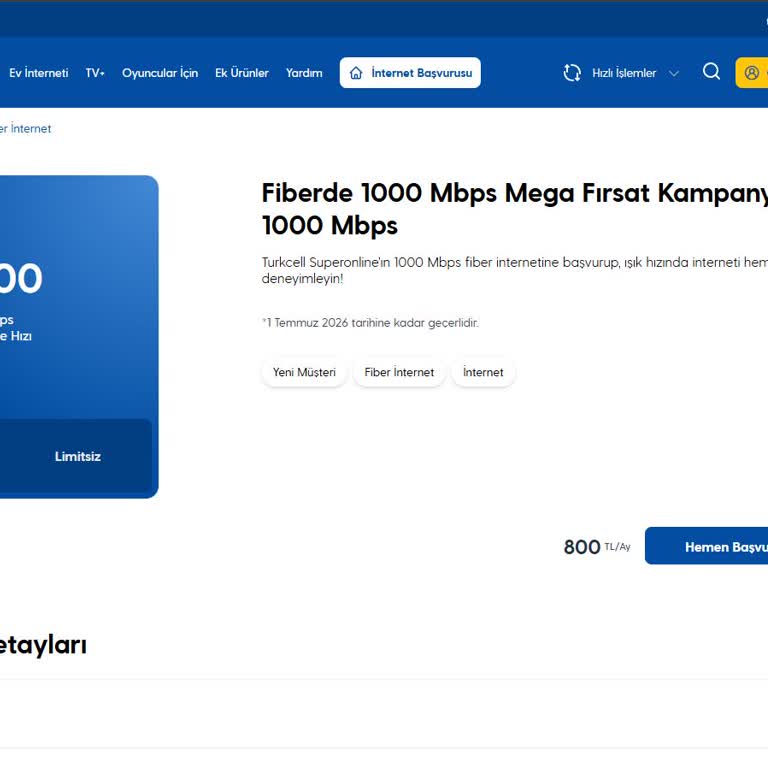Viewport: 768px width, 768px height.
Task: Click the yellow user account icon
Action: [x=752, y=72]
